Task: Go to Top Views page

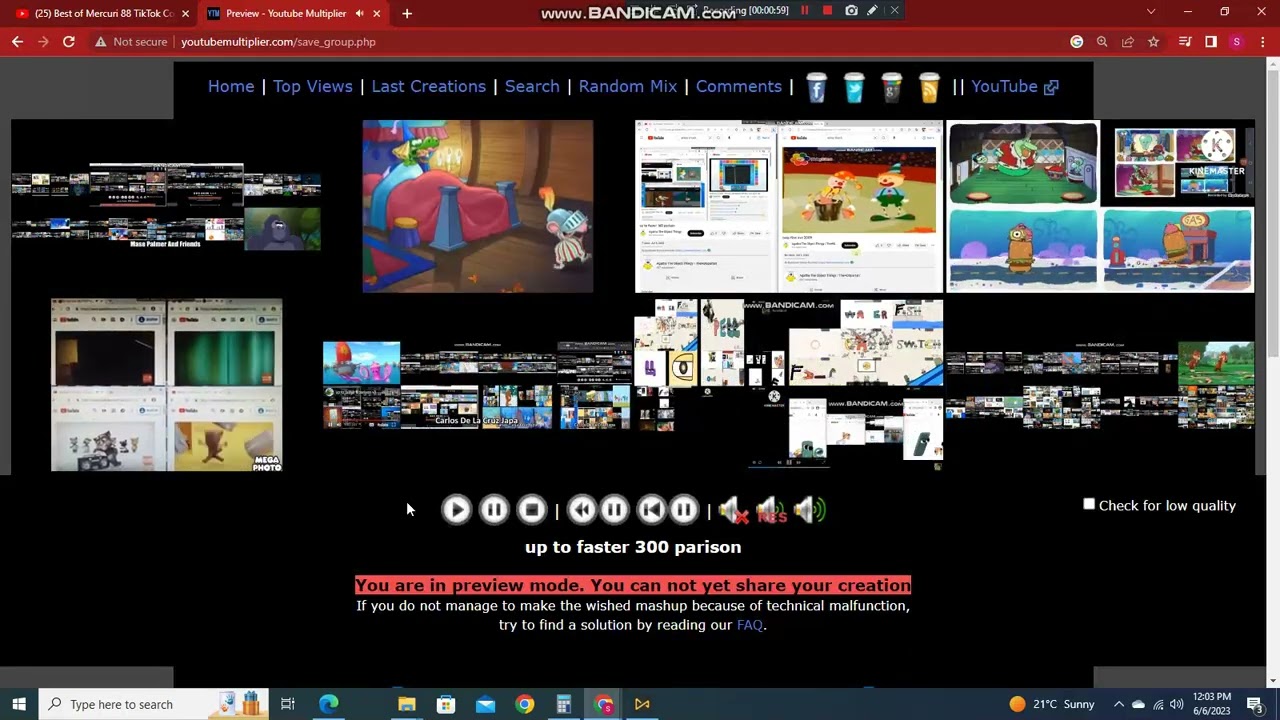Action: [x=313, y=86]
